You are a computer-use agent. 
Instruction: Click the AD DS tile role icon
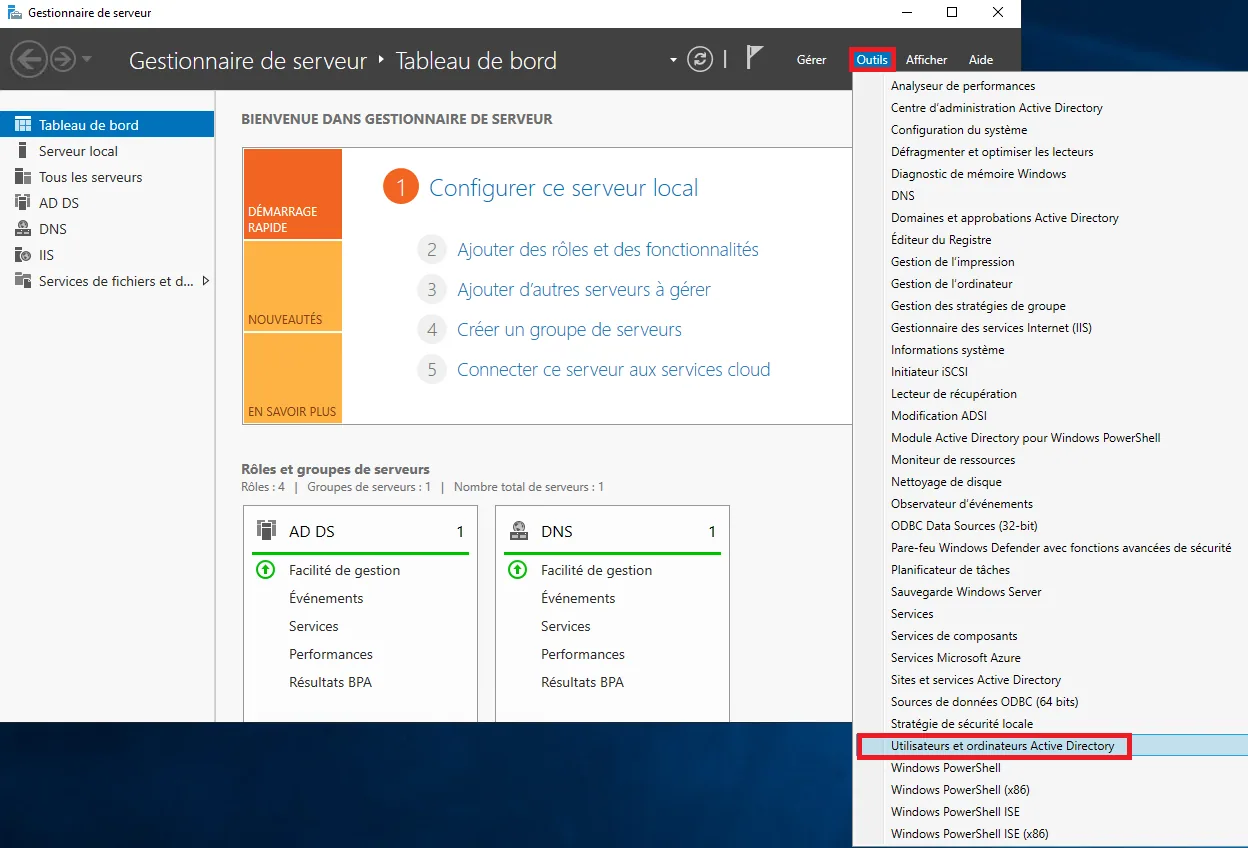(266, 530)
